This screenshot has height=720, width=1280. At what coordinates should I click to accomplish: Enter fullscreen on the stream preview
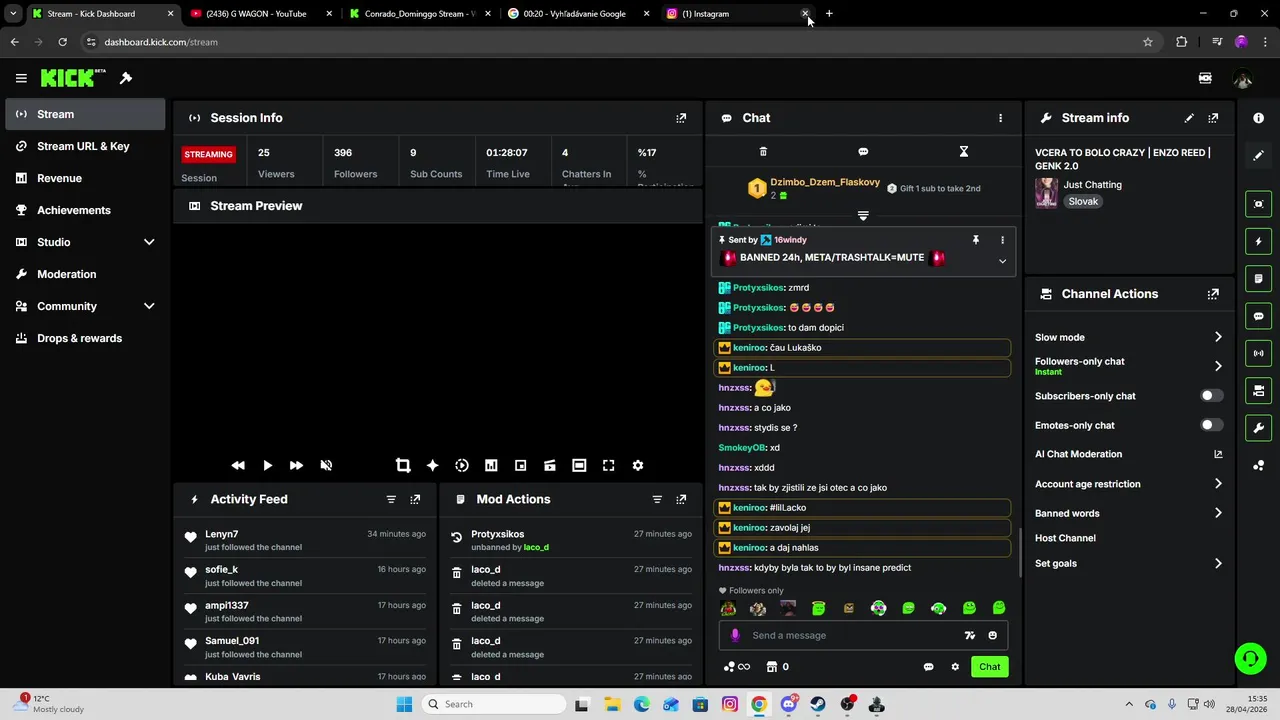[x=608, y=465]
